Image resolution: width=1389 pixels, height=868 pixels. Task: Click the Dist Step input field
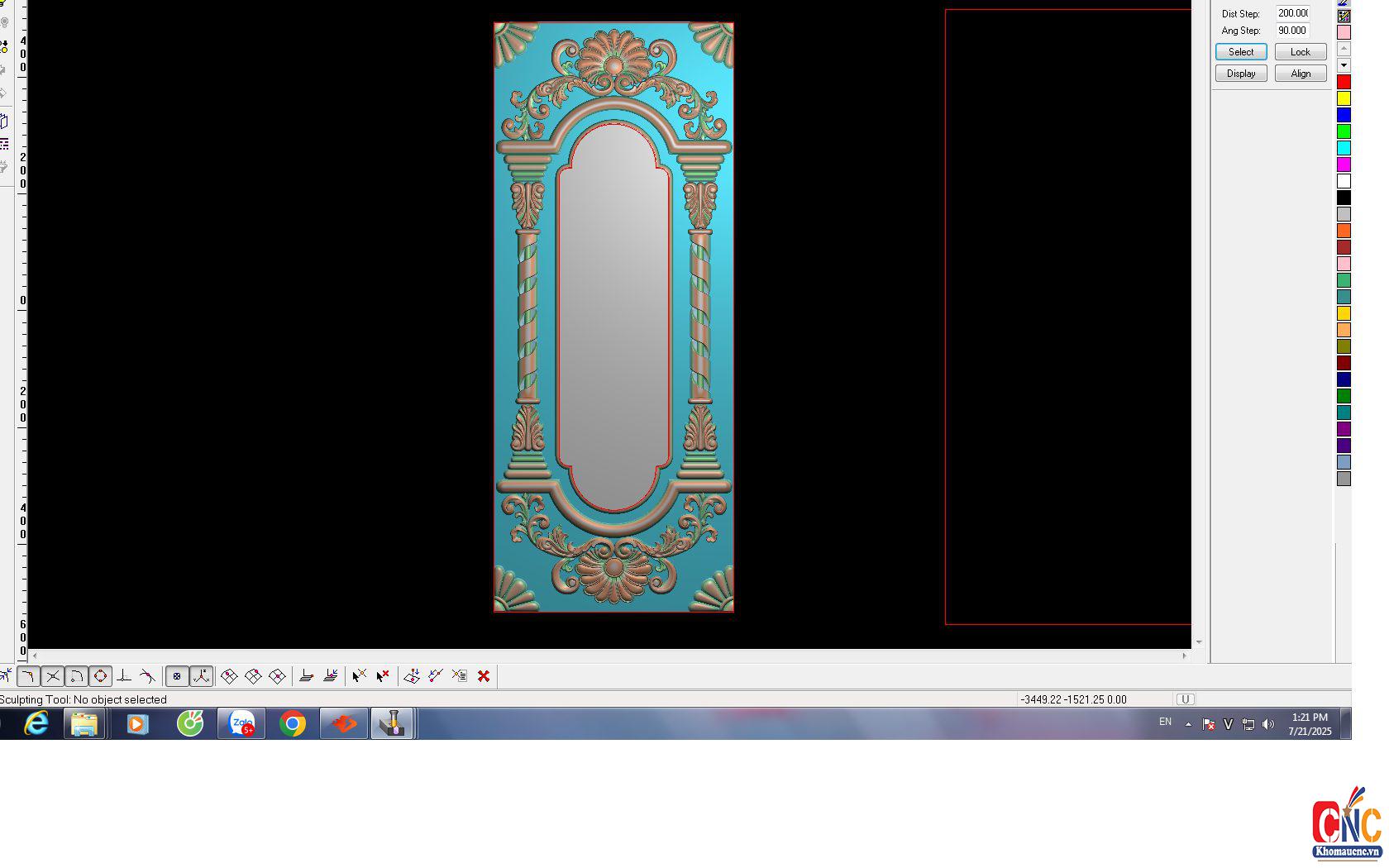pos(1291,13)
